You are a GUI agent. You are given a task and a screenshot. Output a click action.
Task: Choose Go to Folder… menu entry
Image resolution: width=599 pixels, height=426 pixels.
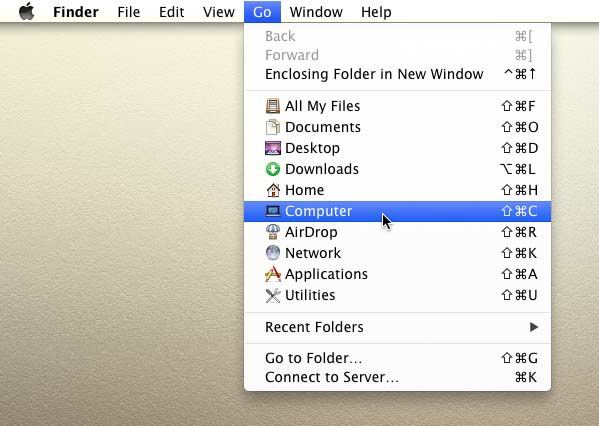[397, 358]
